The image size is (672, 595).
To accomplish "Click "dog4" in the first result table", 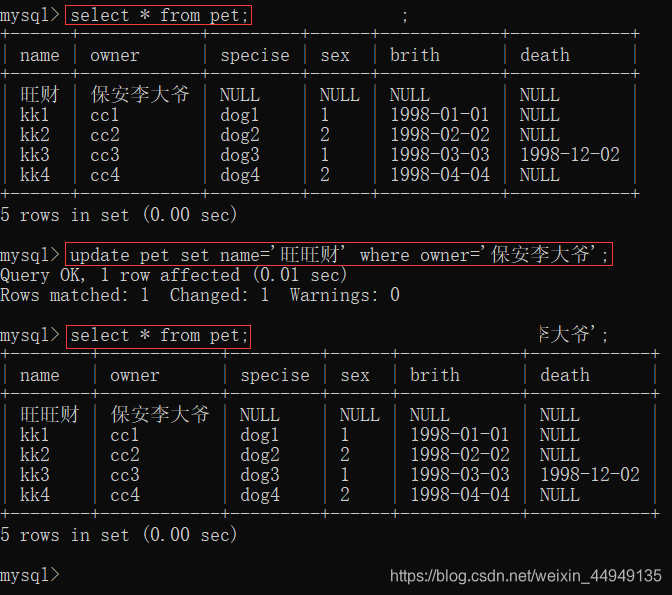I will click(240, 175).
